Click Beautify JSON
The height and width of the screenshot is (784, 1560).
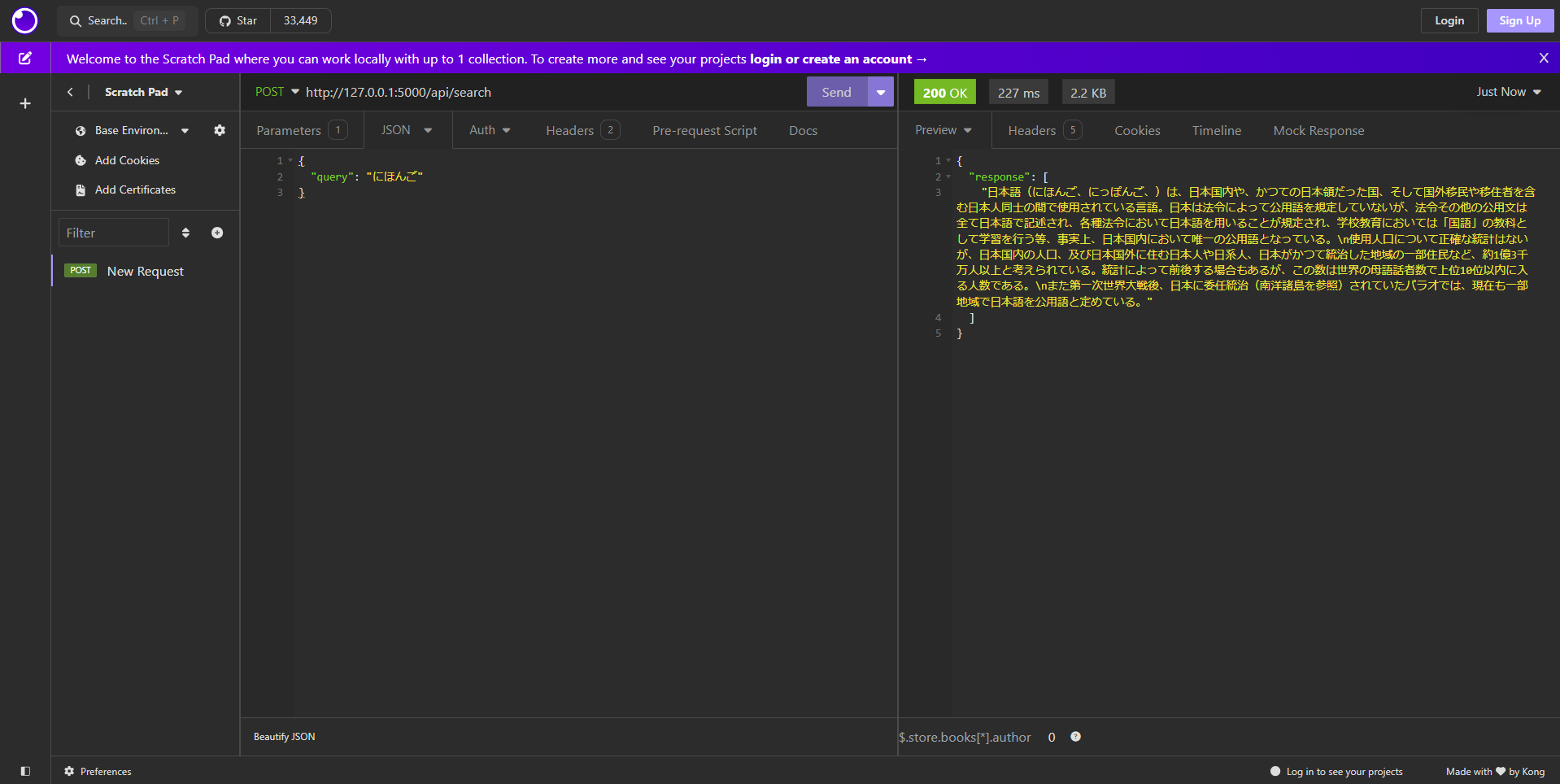click(x=285, y=737)
